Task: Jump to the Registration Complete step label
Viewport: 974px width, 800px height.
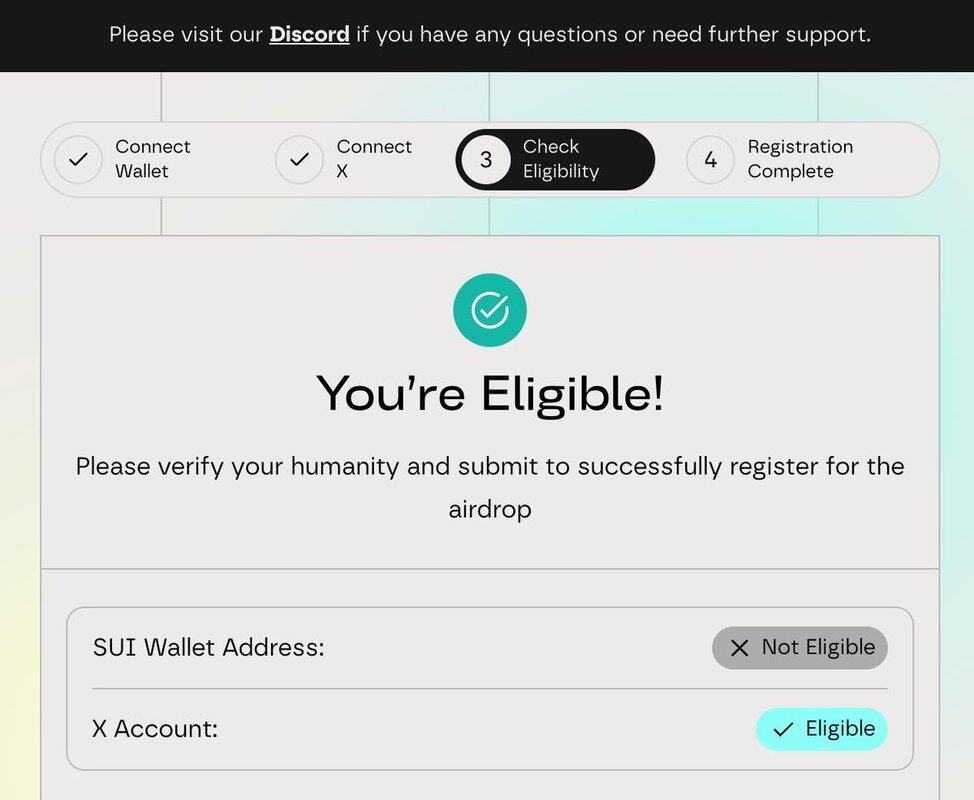Action: pos(800,159)
